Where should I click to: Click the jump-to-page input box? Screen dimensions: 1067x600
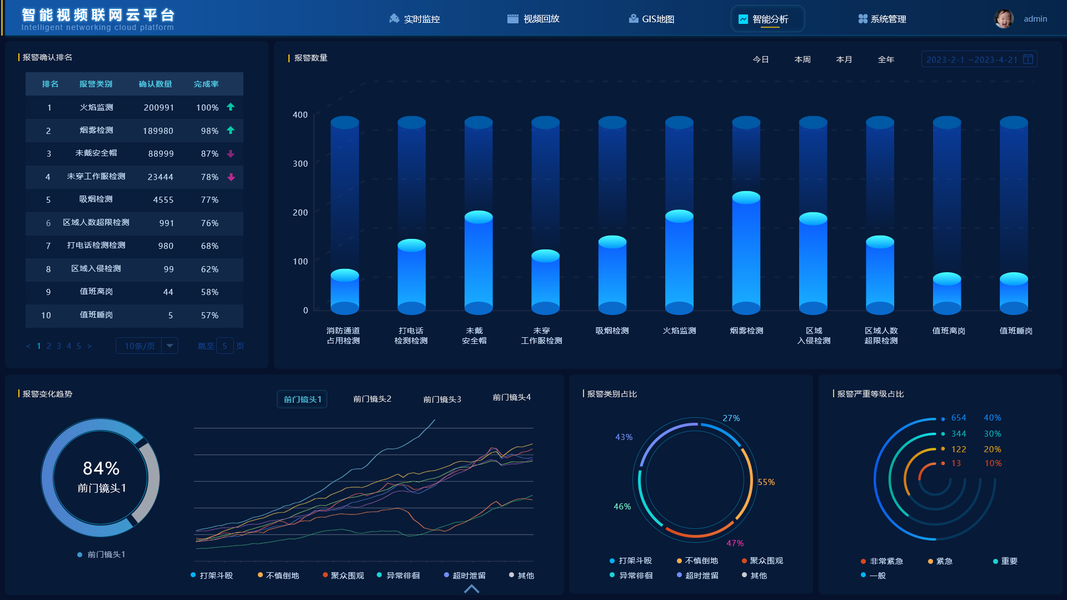click(x=225, y=346)
